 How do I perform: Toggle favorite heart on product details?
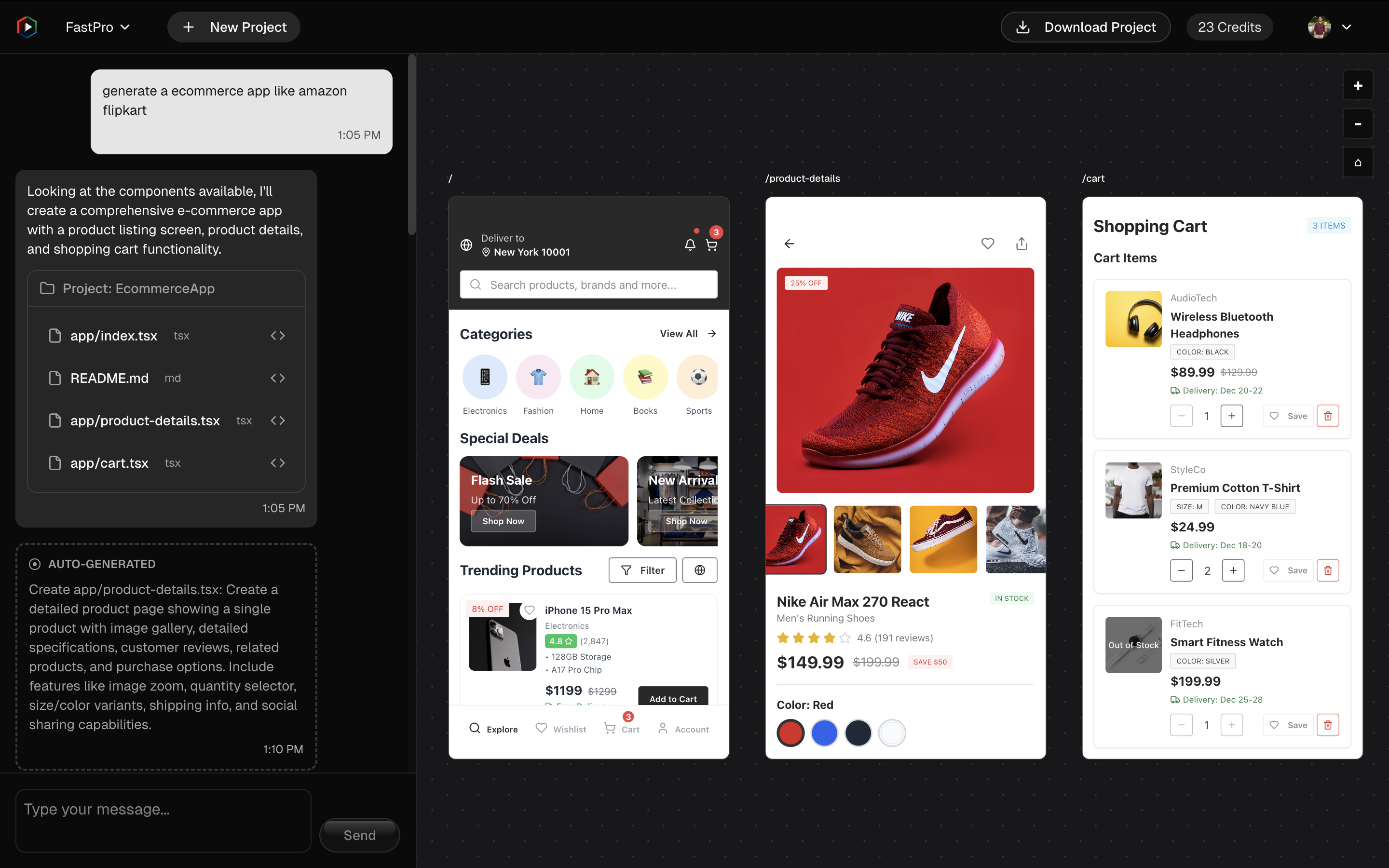coord(987,244)
